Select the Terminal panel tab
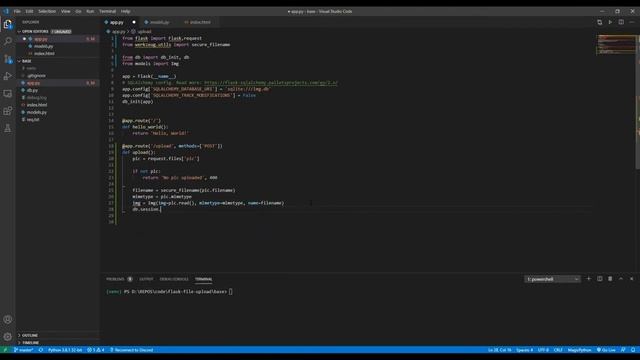The width and height of the screenshot is (640, 360). [x=203, y=279]
